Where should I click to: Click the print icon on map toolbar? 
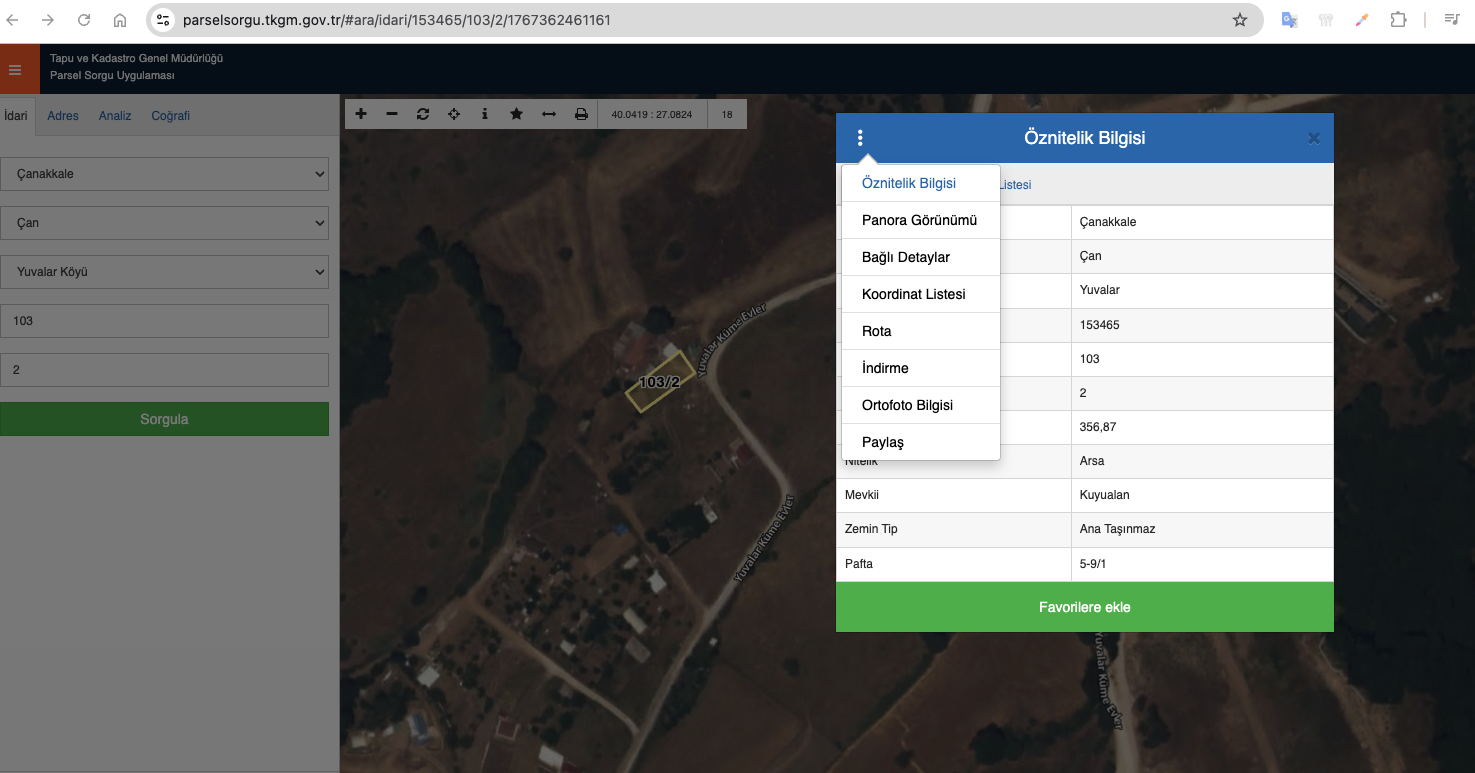point(581,114)
